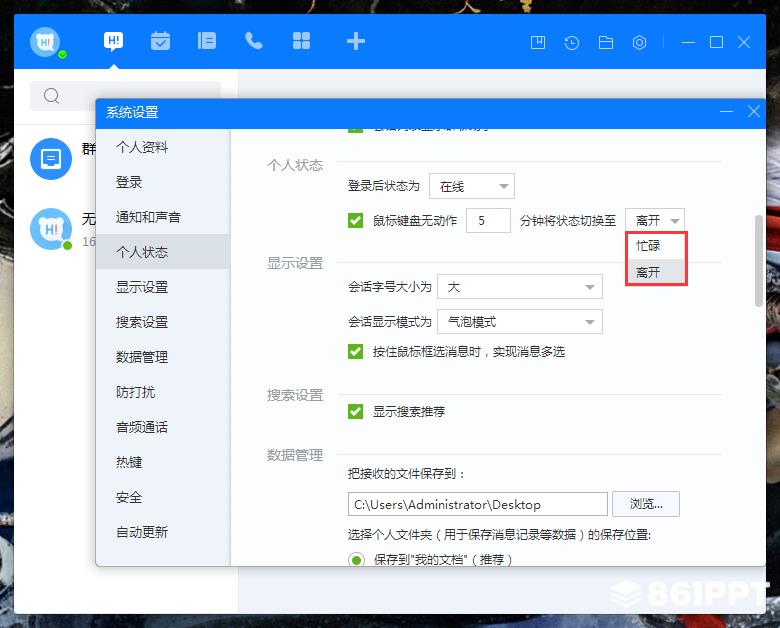Choose 离开 from the open dropdown list
This screenshot has width=780, height=628.
656,272
